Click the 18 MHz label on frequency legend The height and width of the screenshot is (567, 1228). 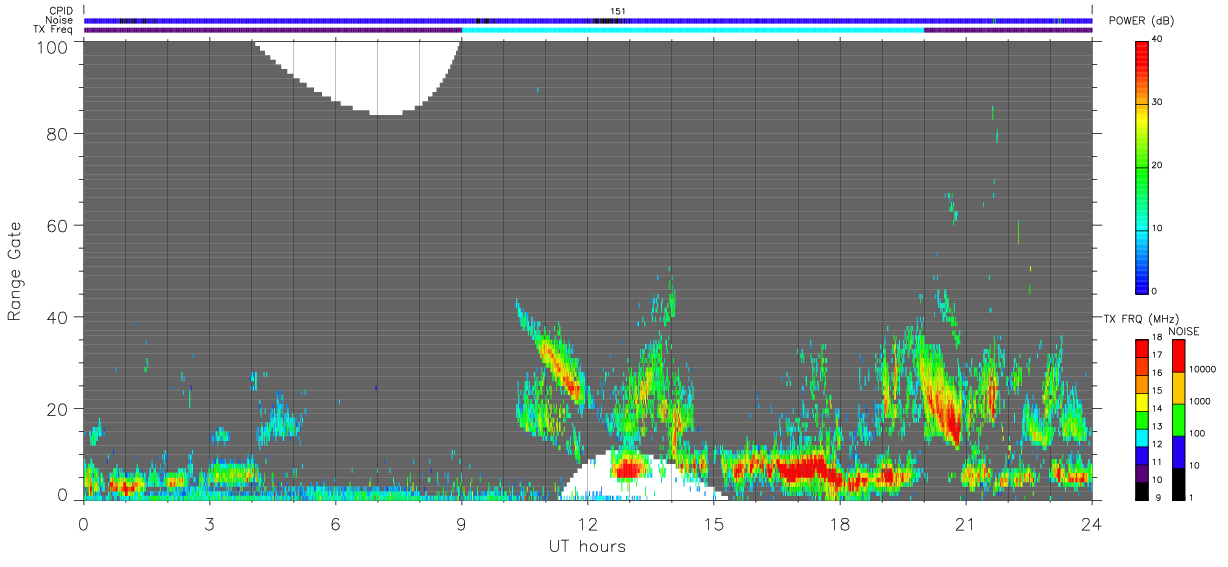(1157, 338)
